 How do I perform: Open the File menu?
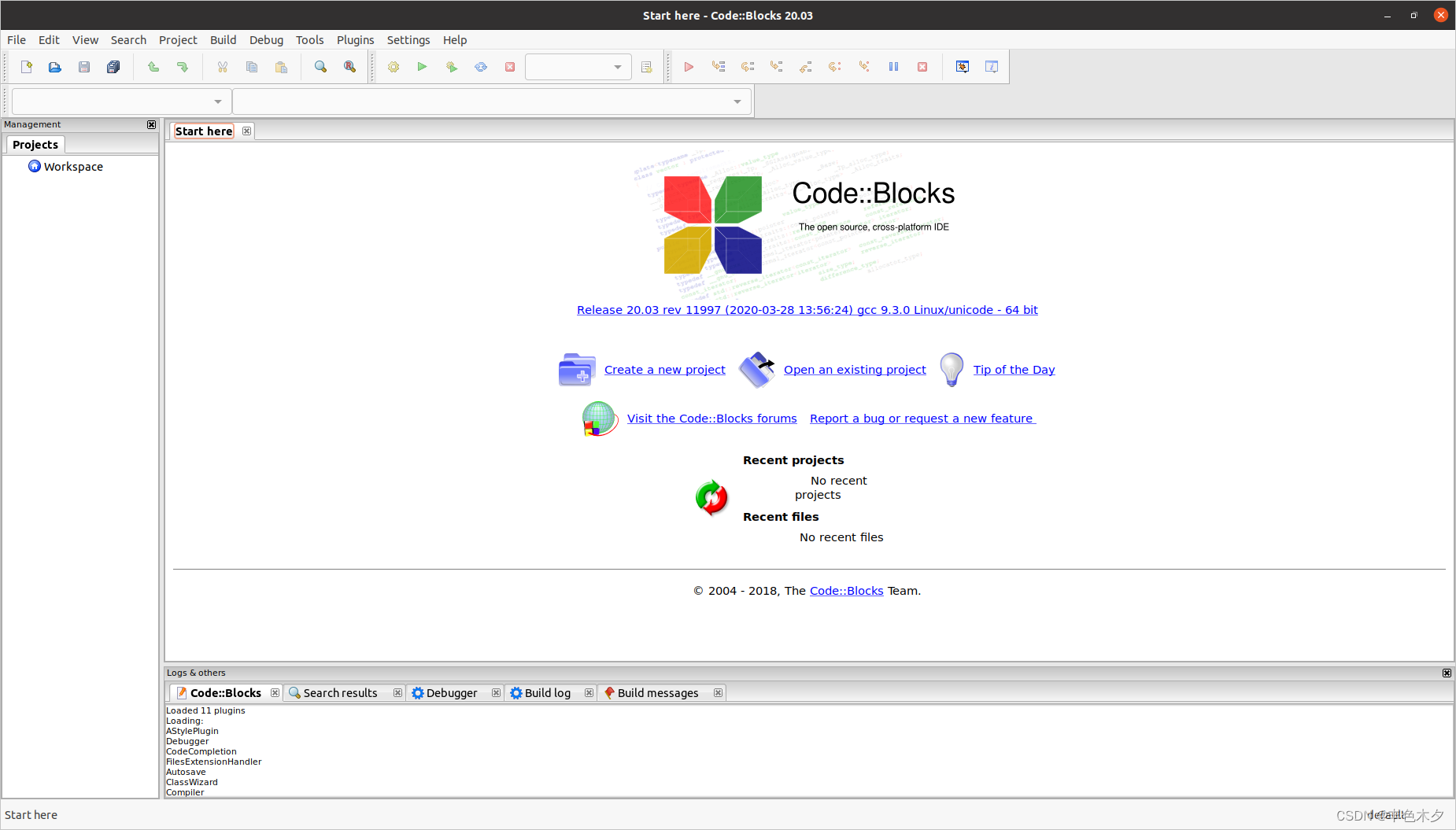click(x=17, y=40)
